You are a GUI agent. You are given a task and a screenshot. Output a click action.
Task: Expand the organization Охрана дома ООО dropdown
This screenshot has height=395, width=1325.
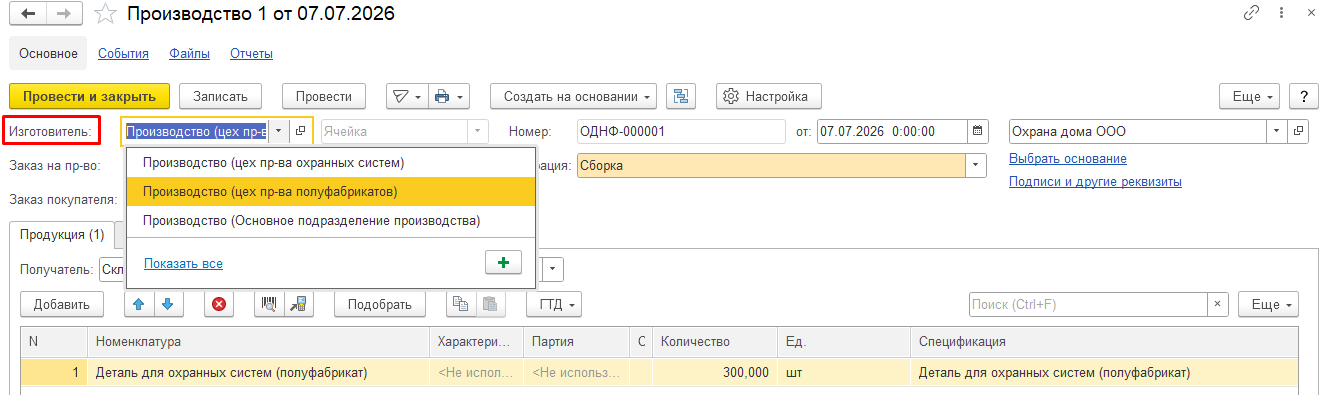(x=1277, y=131)
